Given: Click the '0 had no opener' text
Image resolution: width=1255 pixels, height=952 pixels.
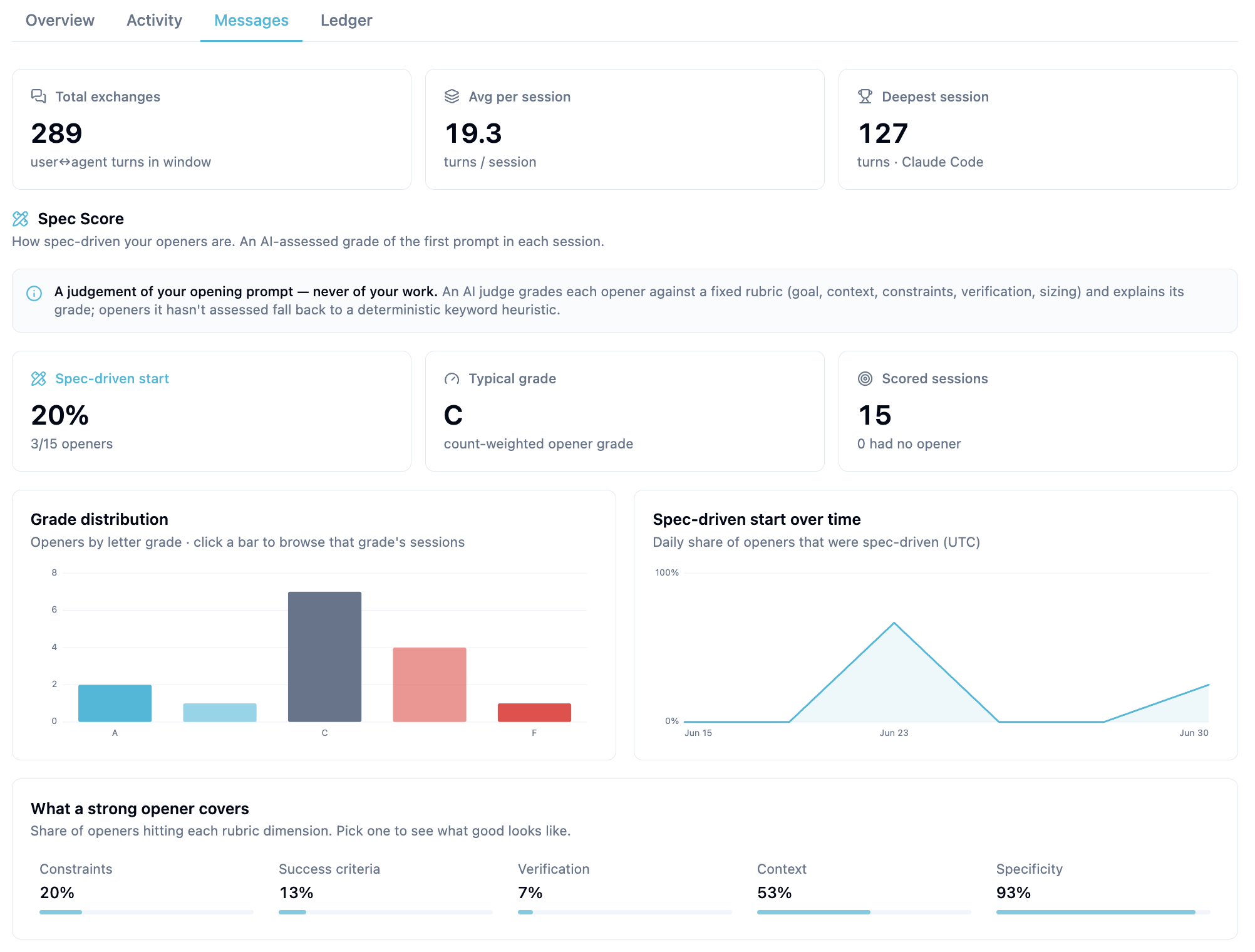Looking at the screenshot, I should pos(909,443).
